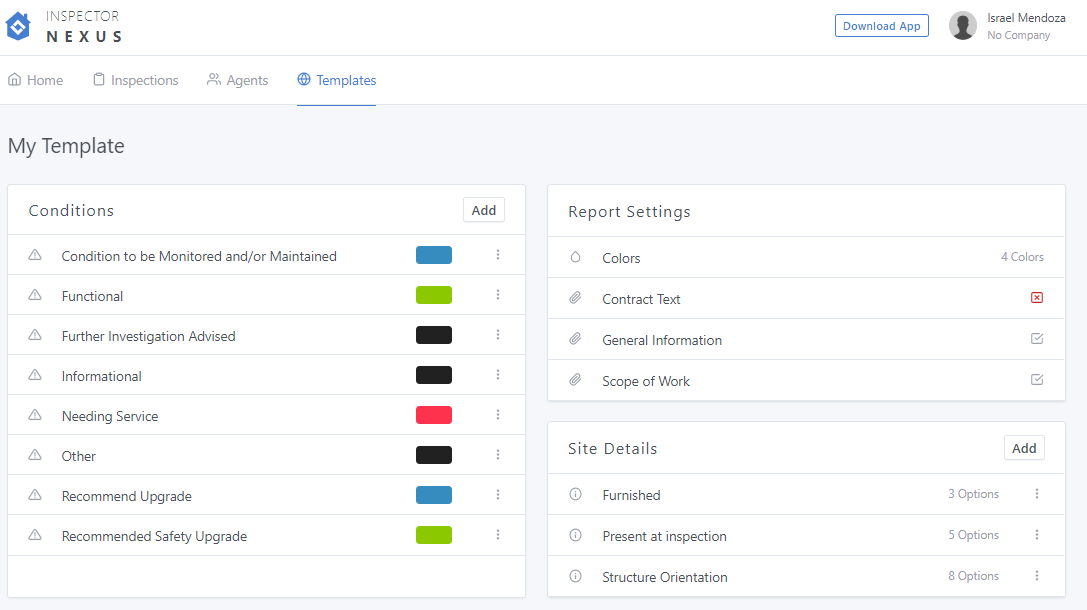
Task: Go to the Inspections tab
Action: (135, 80)
